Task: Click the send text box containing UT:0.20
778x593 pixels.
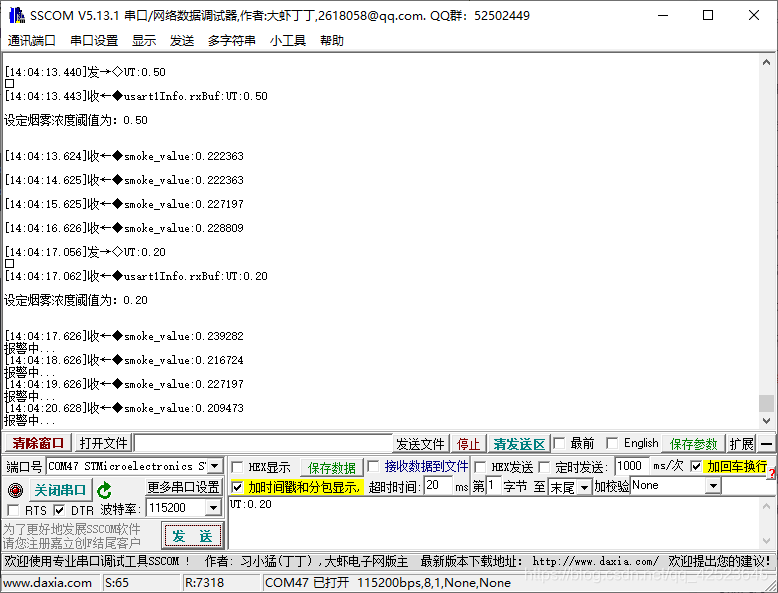Action: point(494,523)
